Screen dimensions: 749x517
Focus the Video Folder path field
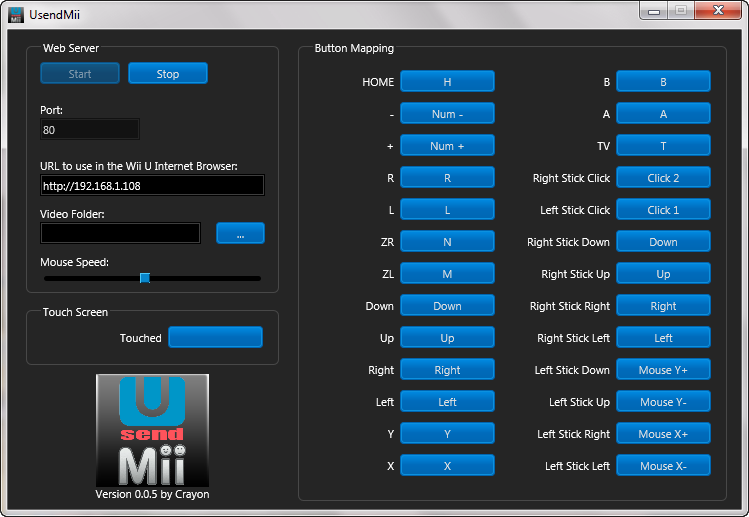120,233
